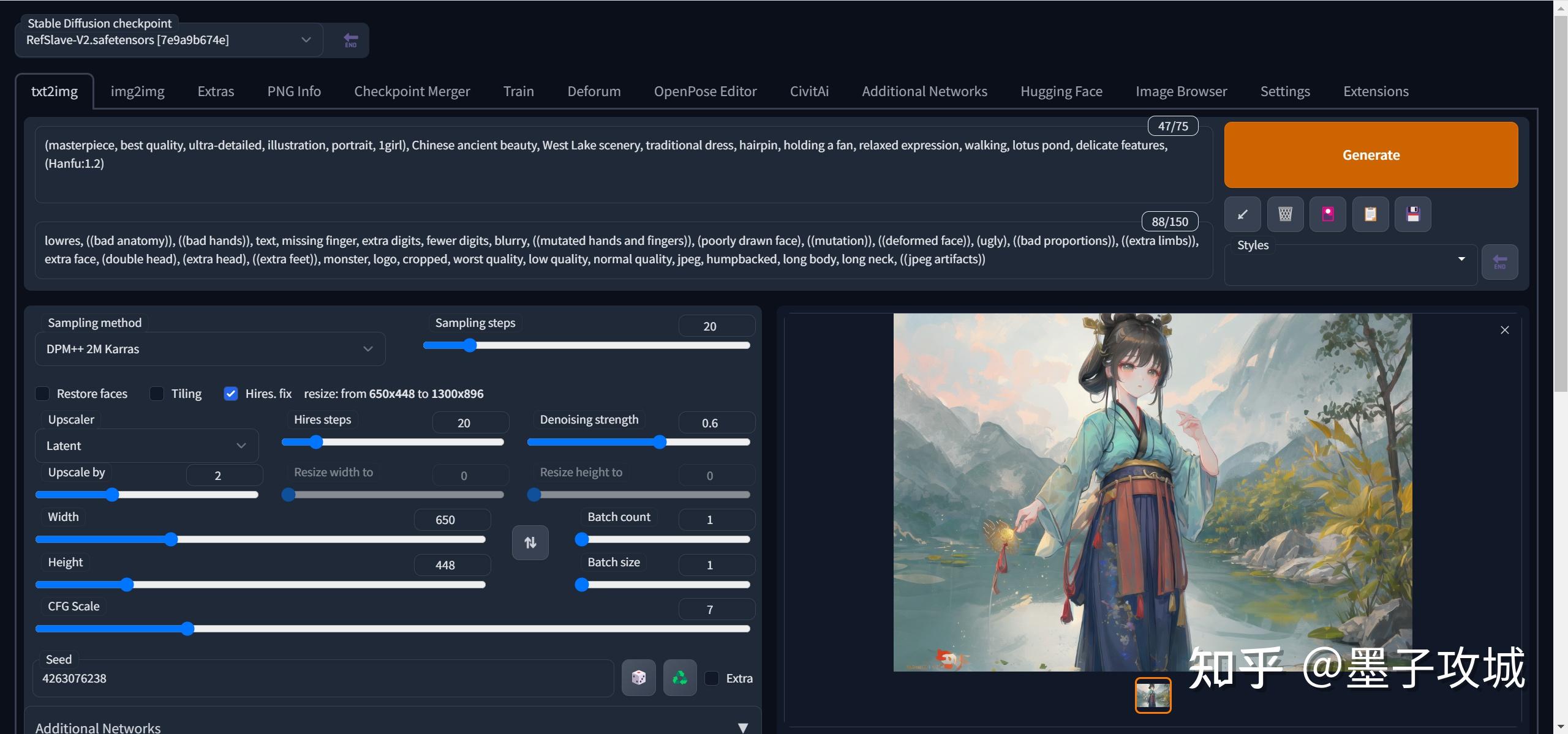Click the refresh checkpoint icon beside model dropdown
The width and height of the screenshot is (1568, 734).
click(350, 40)
